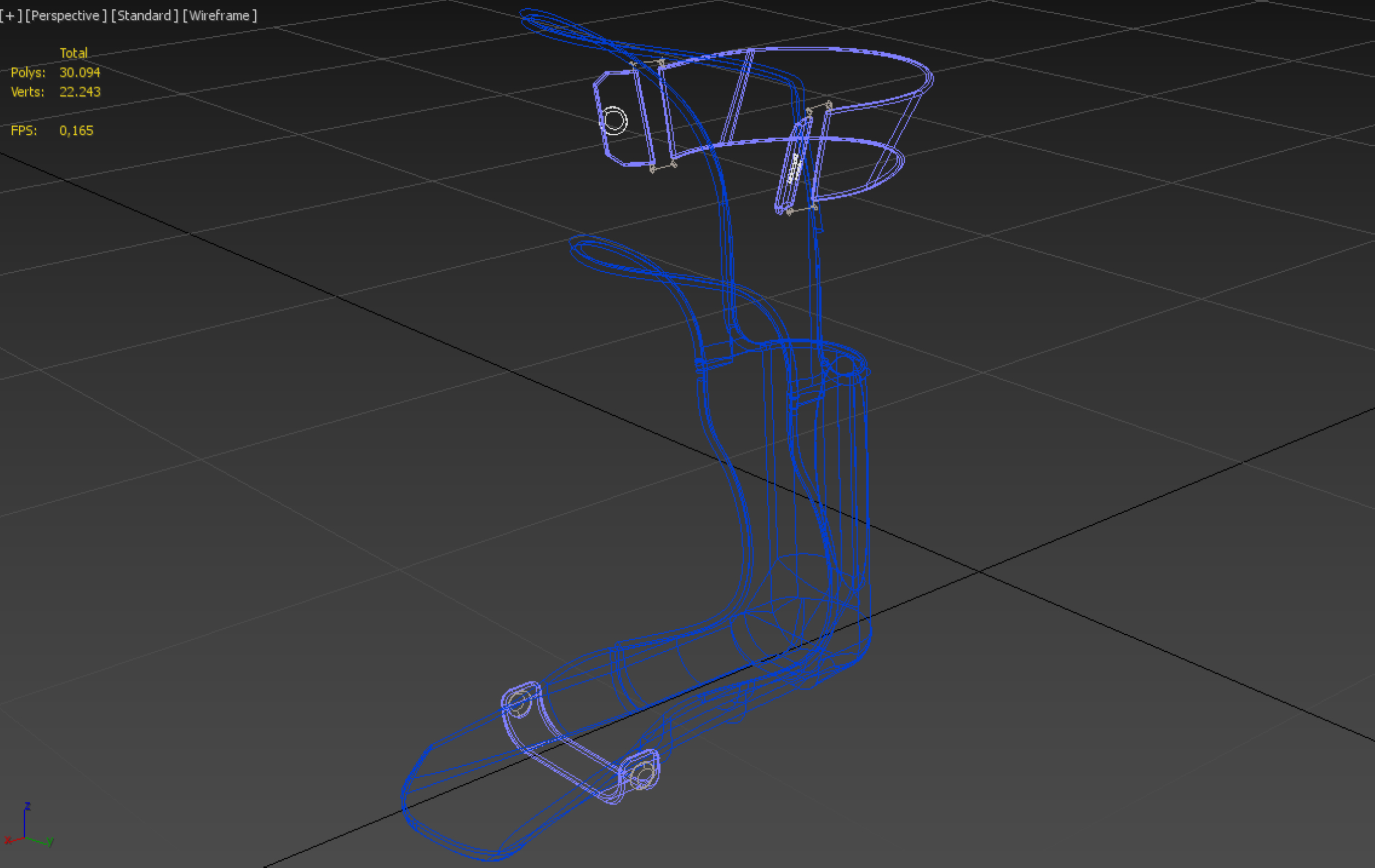Select the white circular ring on left plate

(614, 120)
